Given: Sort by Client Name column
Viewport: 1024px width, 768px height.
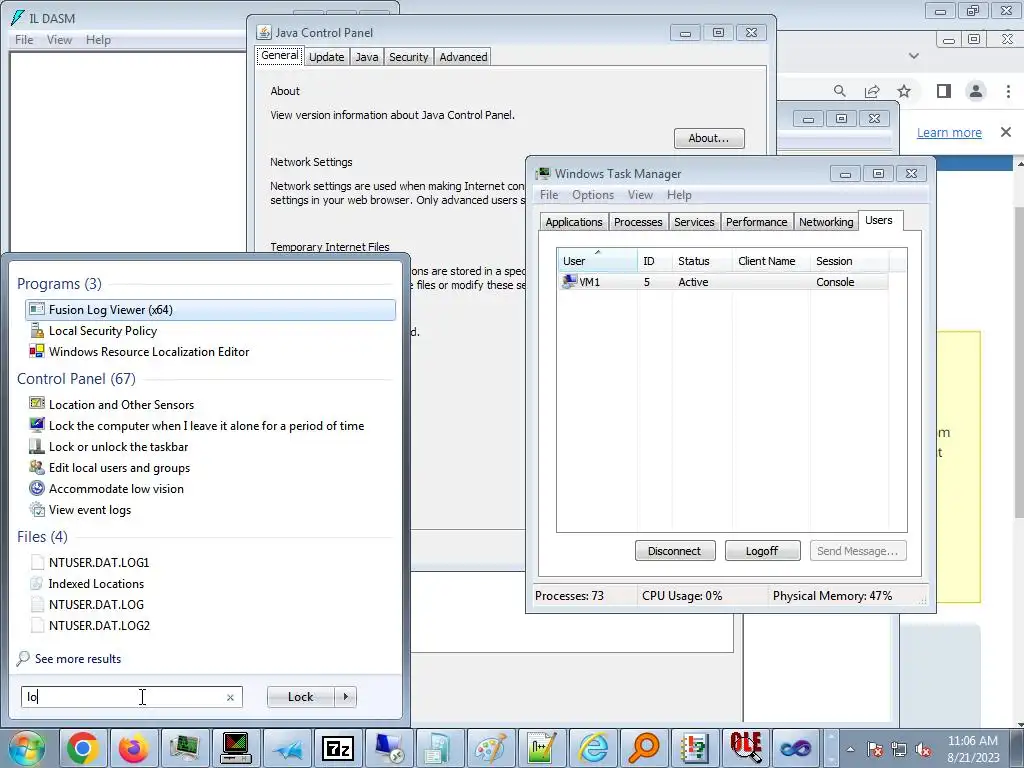Looking at the screenshot, I should (771, 261).
